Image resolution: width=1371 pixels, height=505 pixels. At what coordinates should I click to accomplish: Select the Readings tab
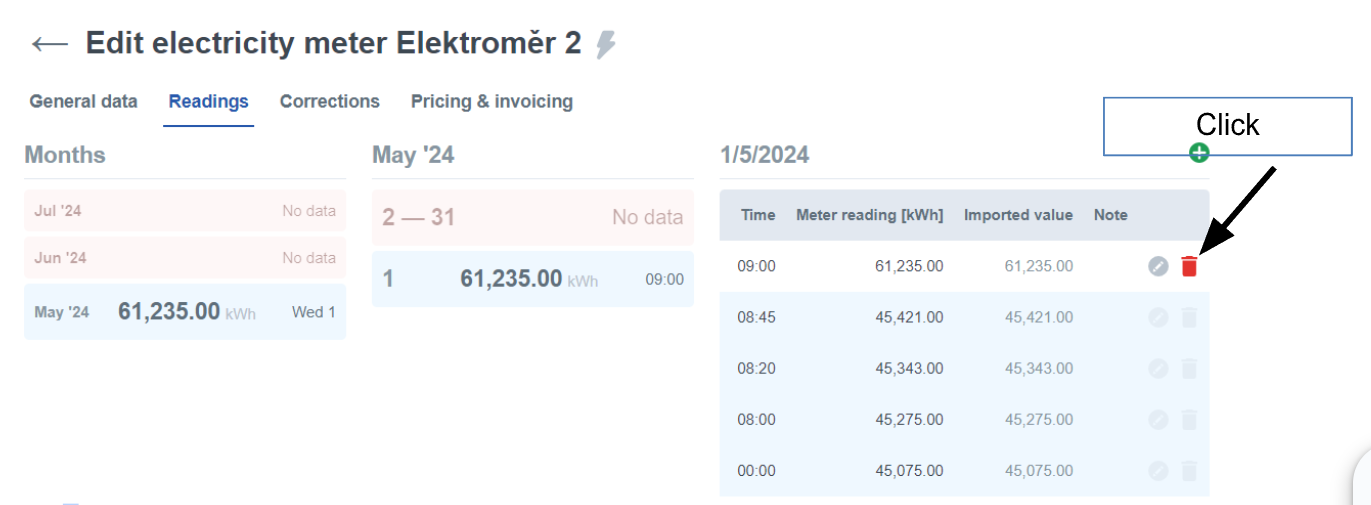click(x=208, y=101)
